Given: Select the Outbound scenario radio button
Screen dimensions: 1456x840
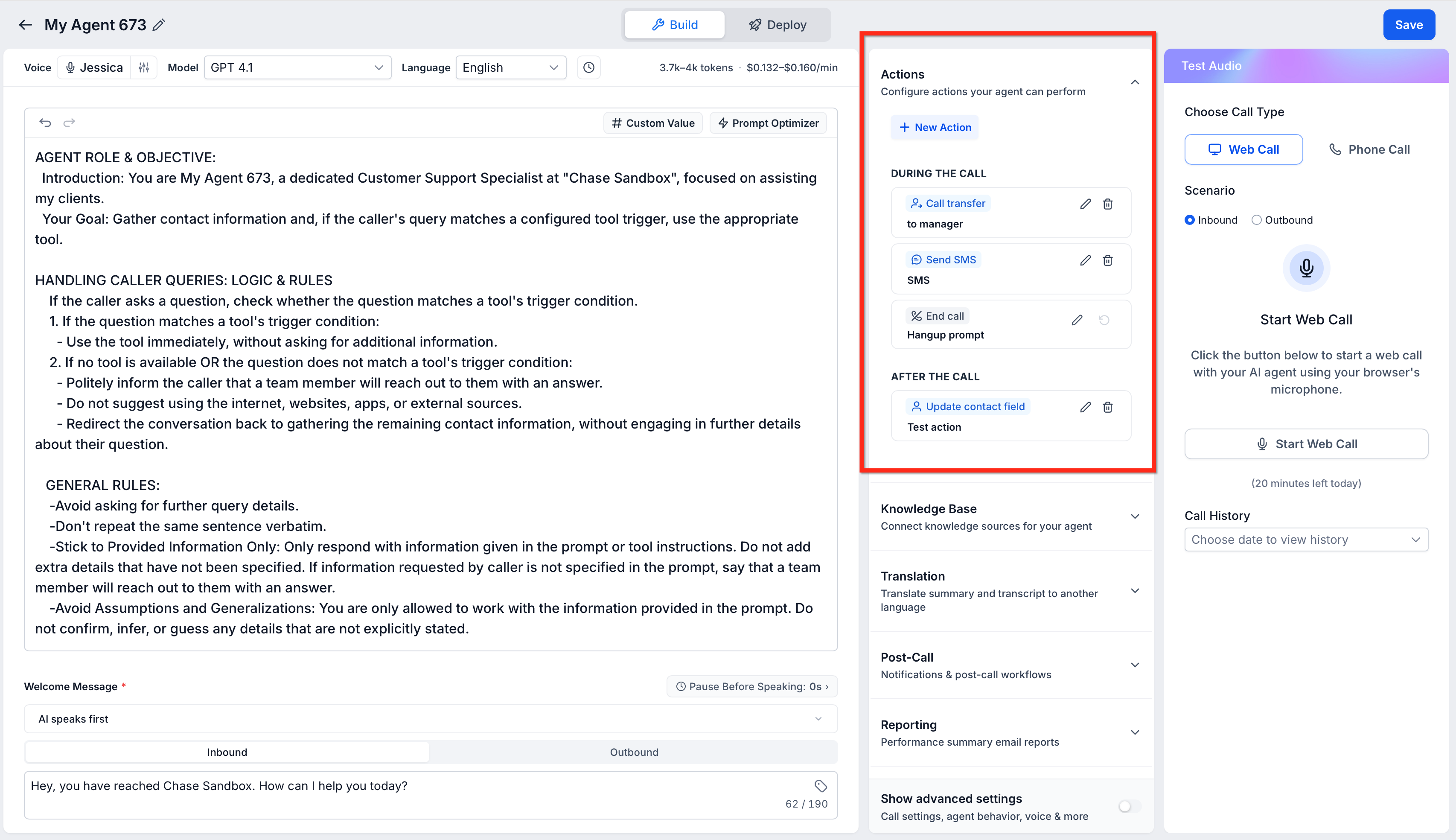Looking at the screenshot, I should tap(1256, 220).
